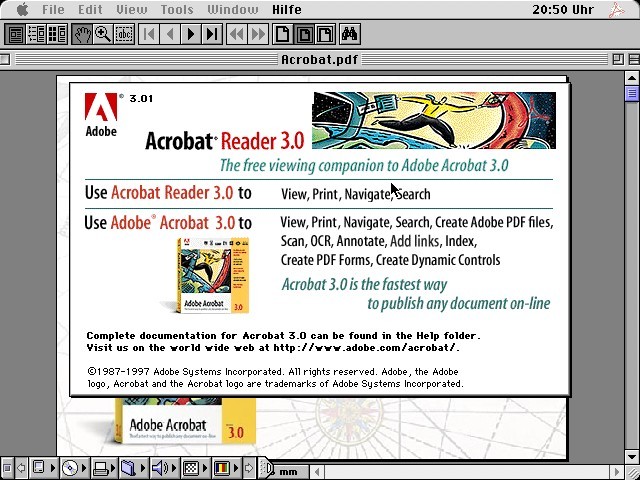
Task: Open the Hilfe menu
Action: 287,10
